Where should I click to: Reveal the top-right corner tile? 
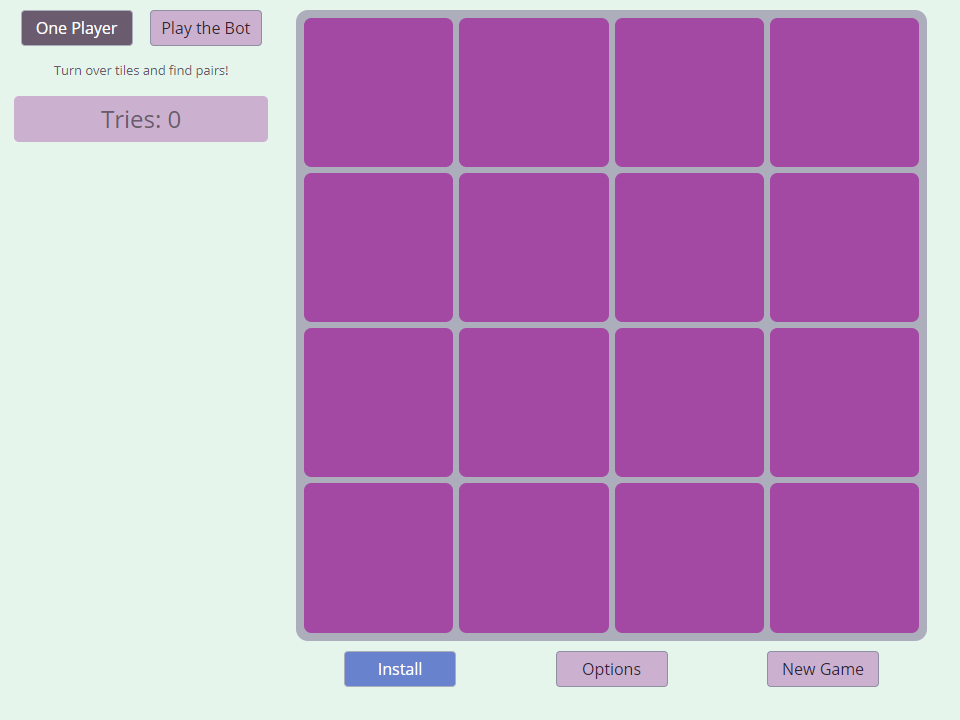[x=844, y=92]
